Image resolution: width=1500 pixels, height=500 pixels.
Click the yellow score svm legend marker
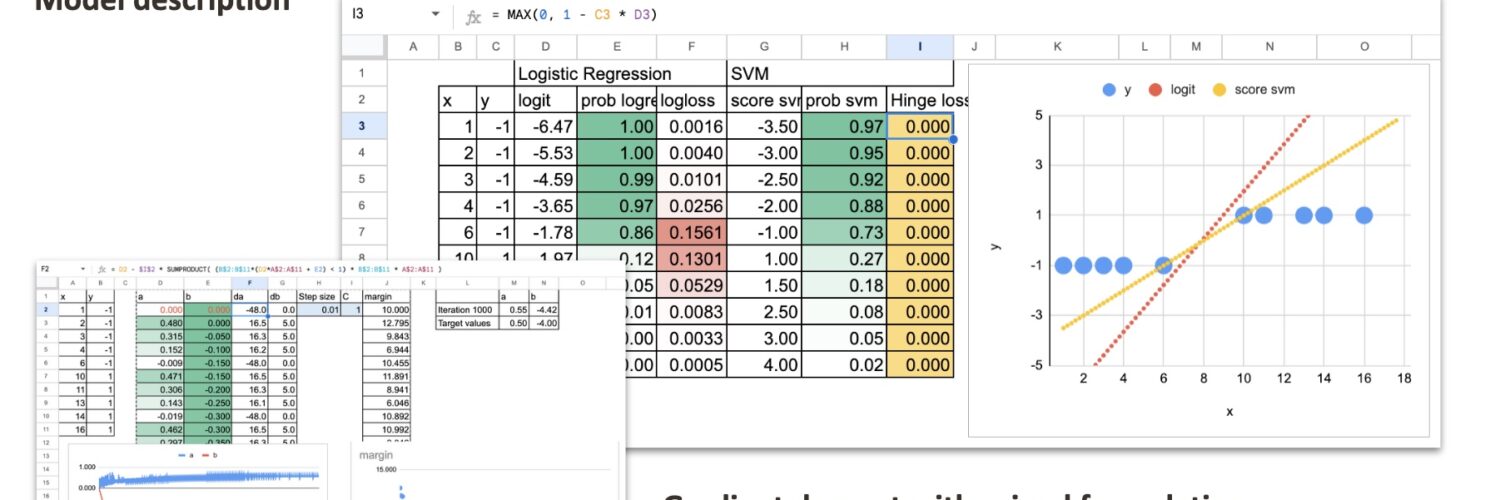click(x=1219, y=90)
